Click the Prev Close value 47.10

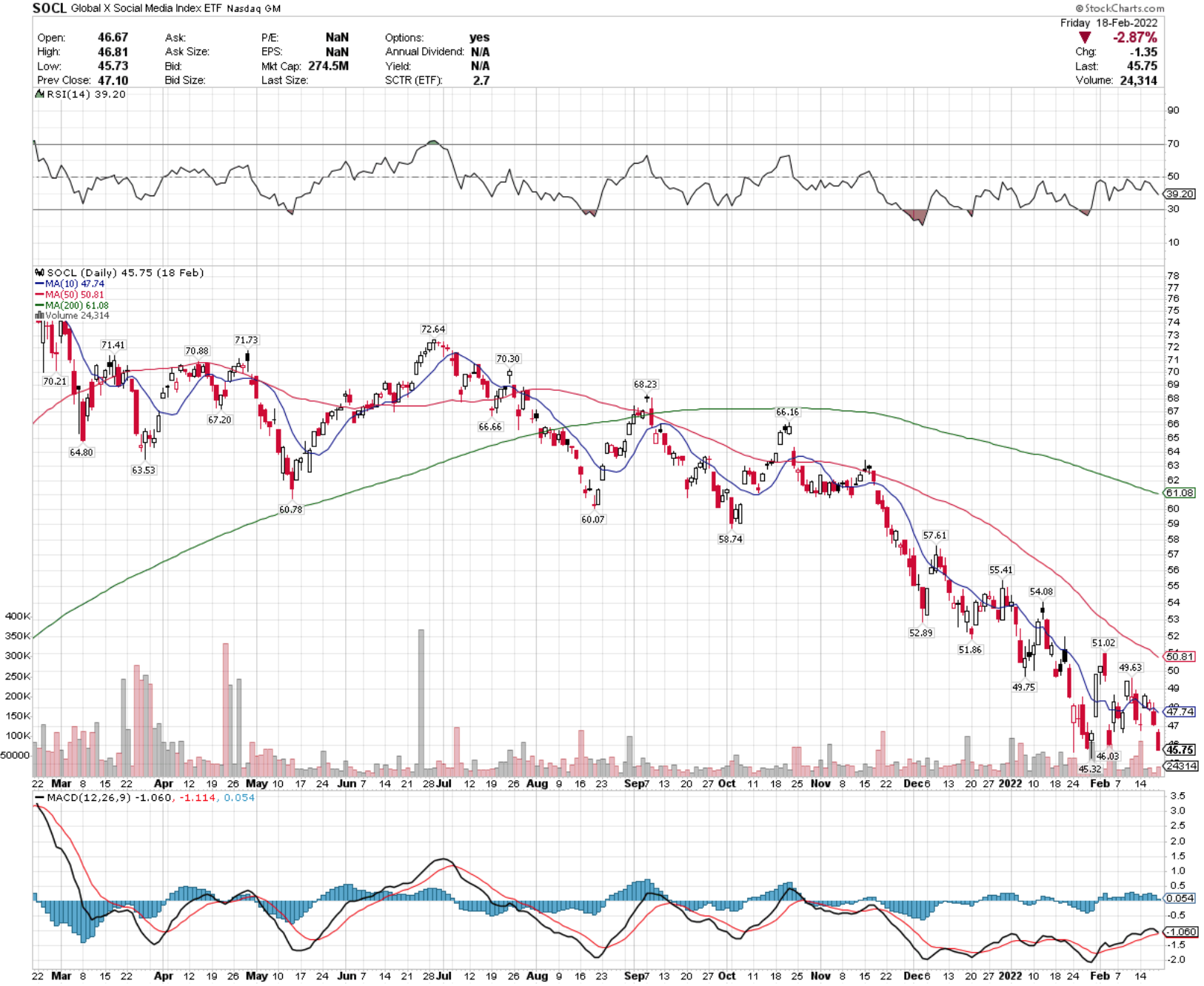113,80
